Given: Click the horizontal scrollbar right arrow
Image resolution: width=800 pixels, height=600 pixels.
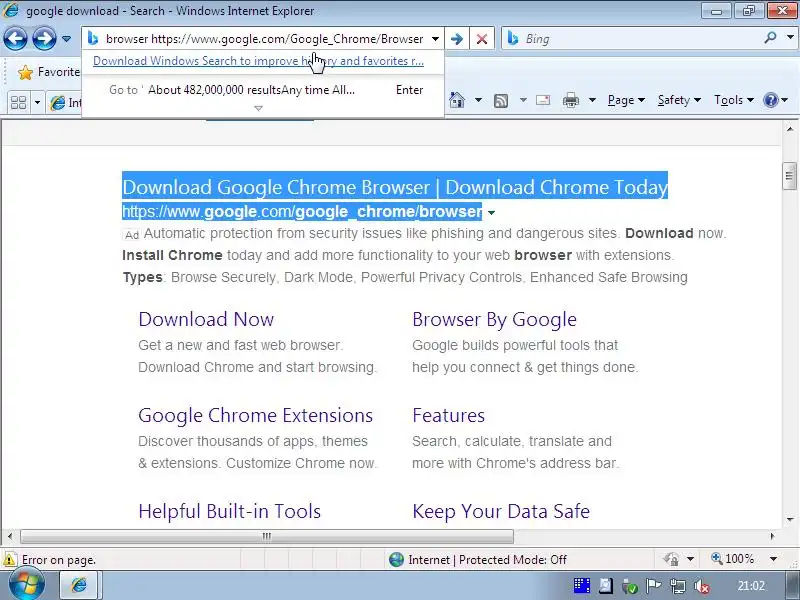Looking at the screenshot, I should coord(772,536).
